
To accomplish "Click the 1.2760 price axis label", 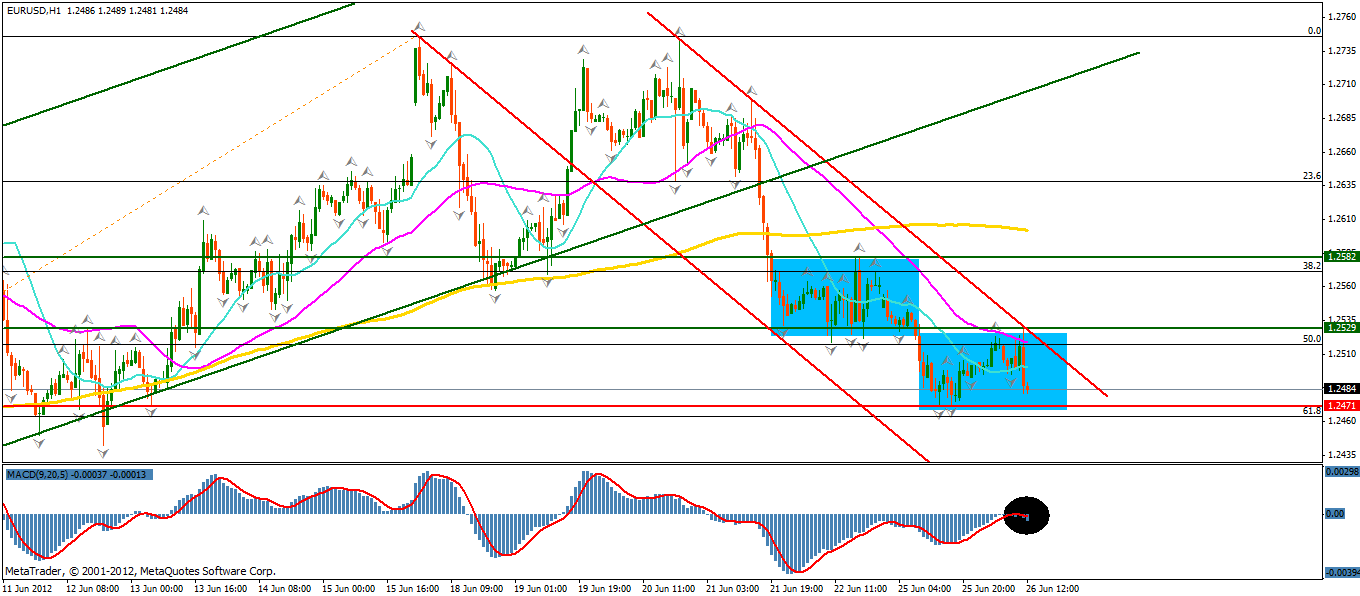I will pyautogui.click(x=1341, y=17).
